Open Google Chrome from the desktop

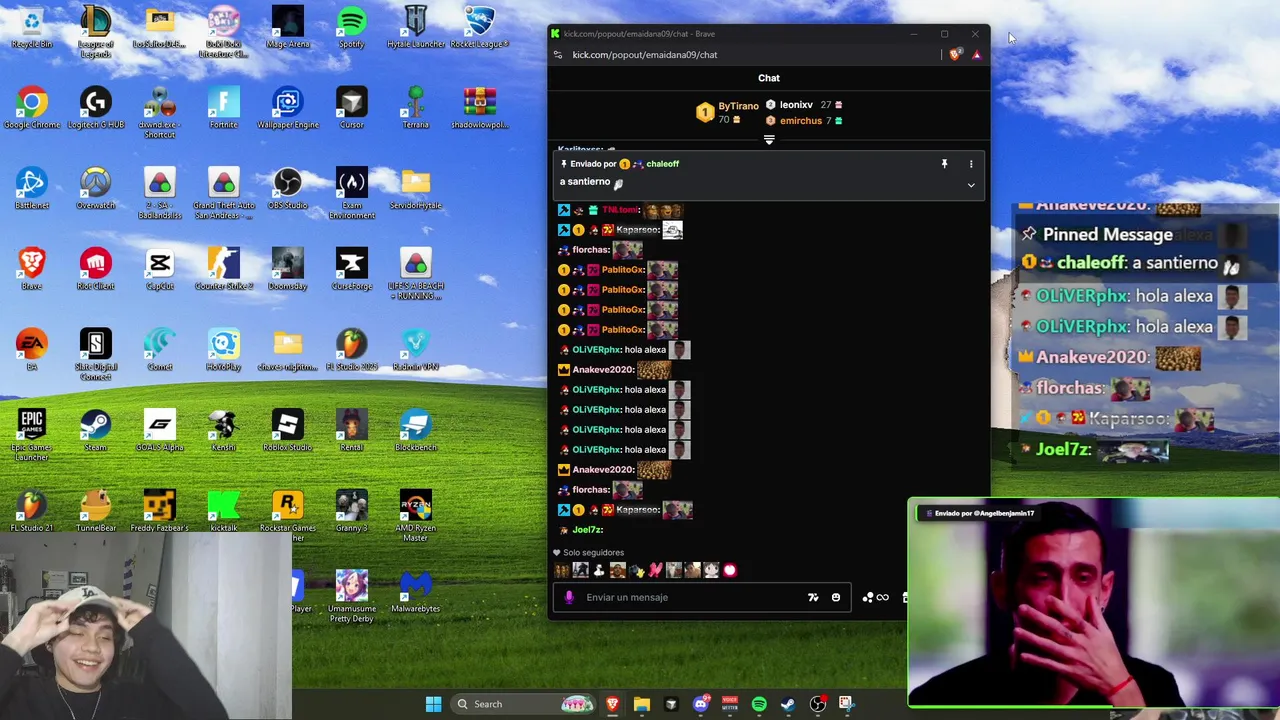tap(32, 109)
